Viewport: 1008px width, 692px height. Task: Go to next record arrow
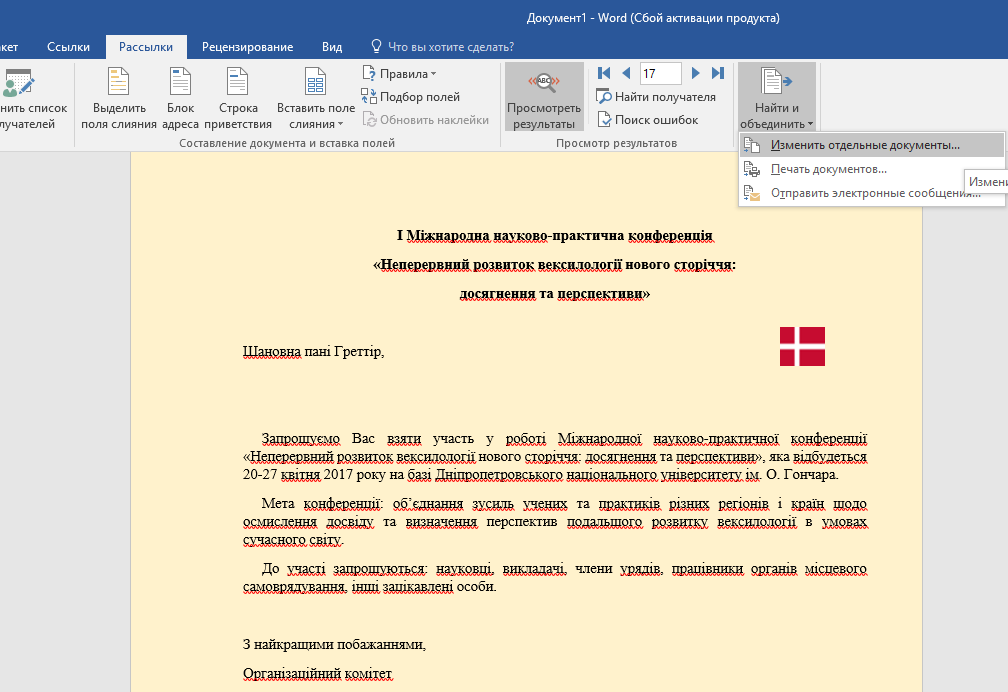click(696, 73)
